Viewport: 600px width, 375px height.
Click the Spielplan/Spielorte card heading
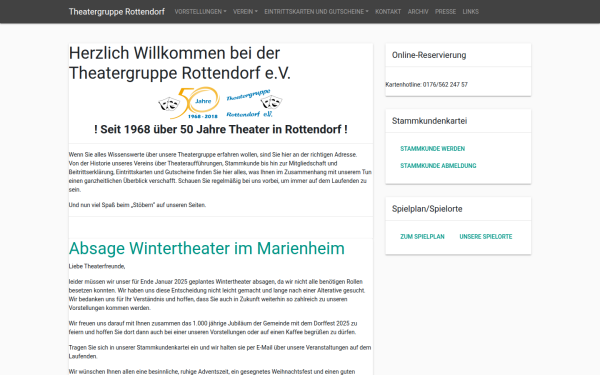point(427,209)
